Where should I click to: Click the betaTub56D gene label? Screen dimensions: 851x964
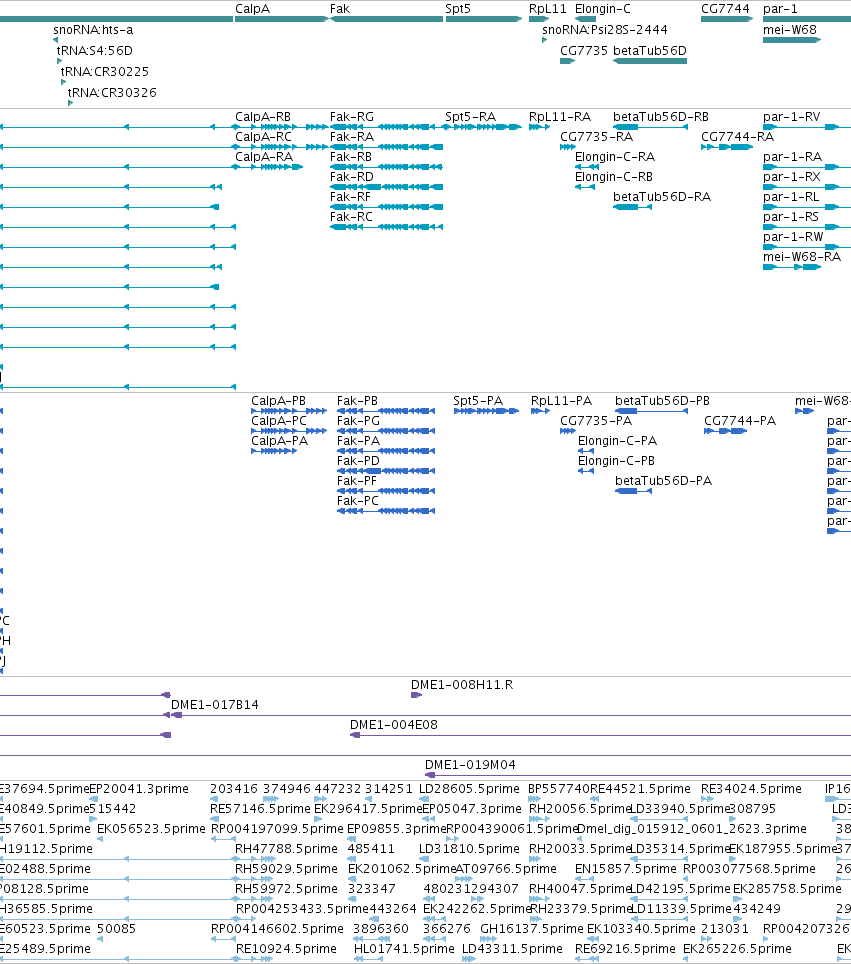[650, 50]
